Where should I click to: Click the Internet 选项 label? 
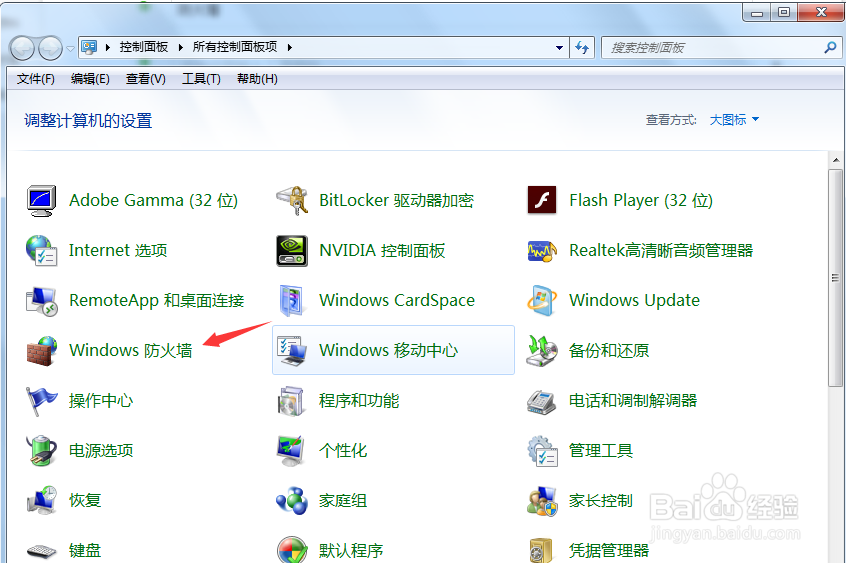click(x=118, y=250)
